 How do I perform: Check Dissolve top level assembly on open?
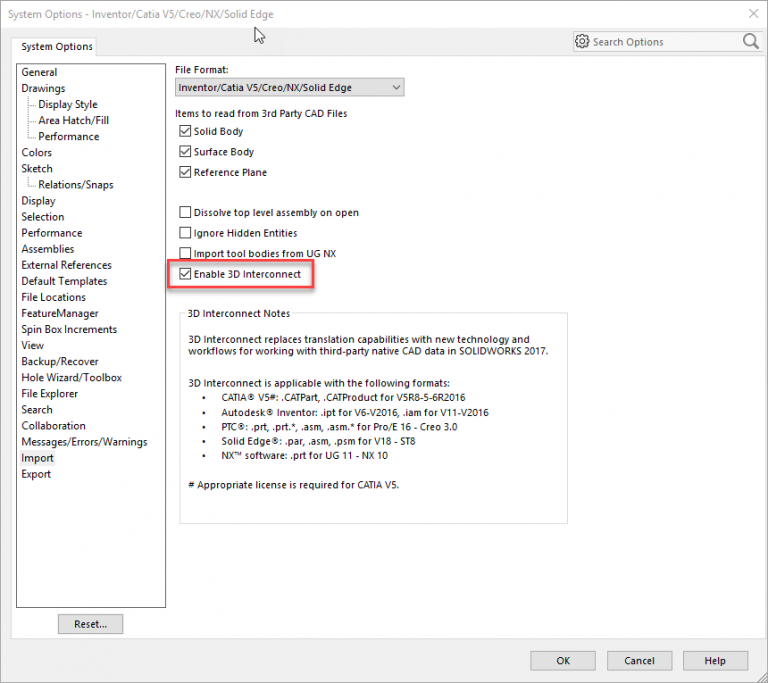click(184, 213)
